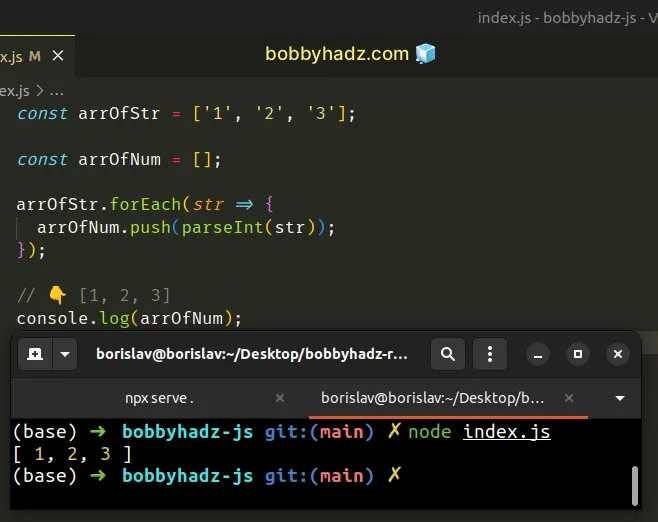
Task: Select the index.js modified editor tab
Action: [36, 56]
